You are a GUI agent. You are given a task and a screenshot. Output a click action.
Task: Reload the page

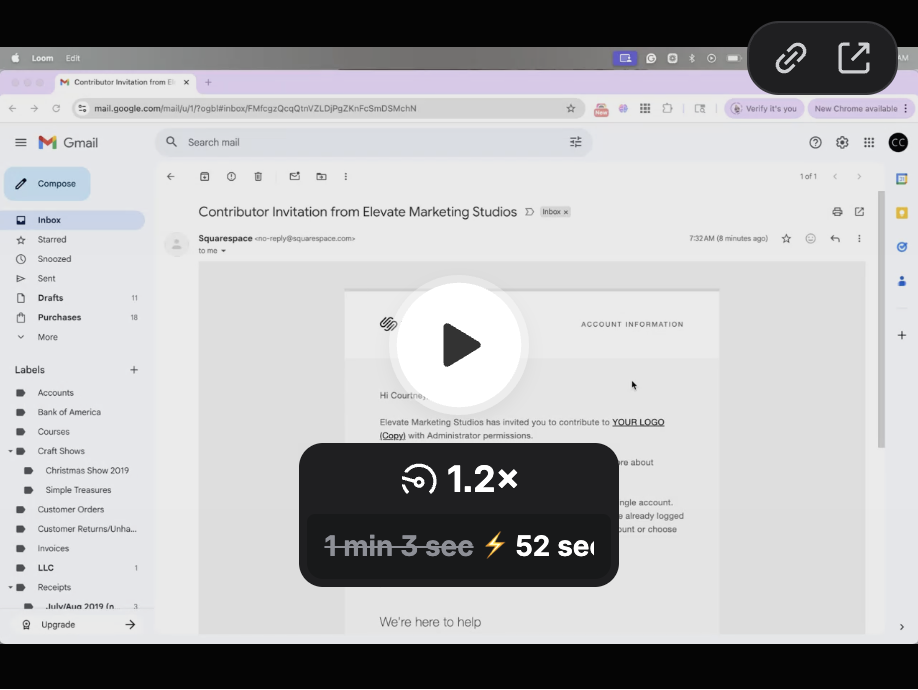point(56,108)
